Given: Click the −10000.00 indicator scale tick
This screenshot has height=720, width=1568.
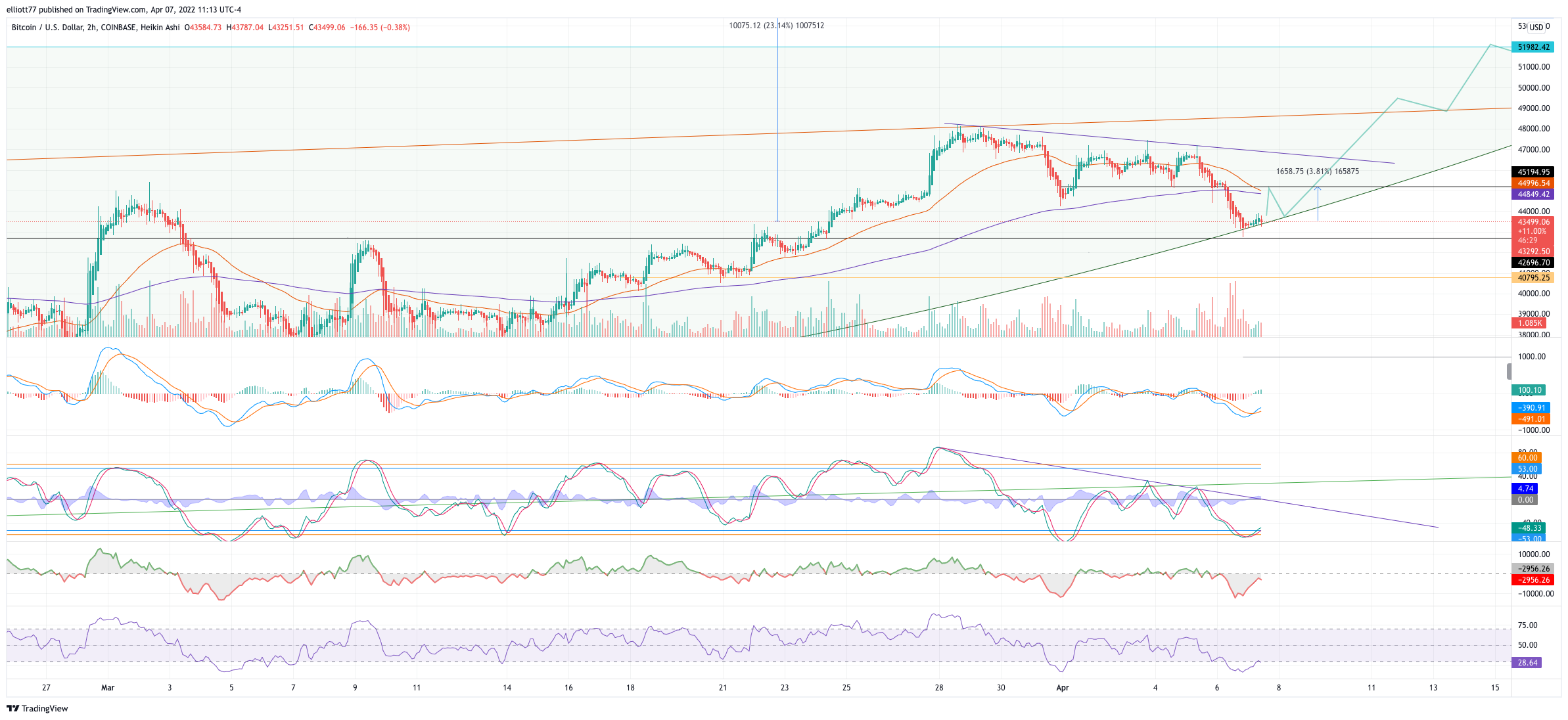Looking at the screenshot, I should (1536, 594).
